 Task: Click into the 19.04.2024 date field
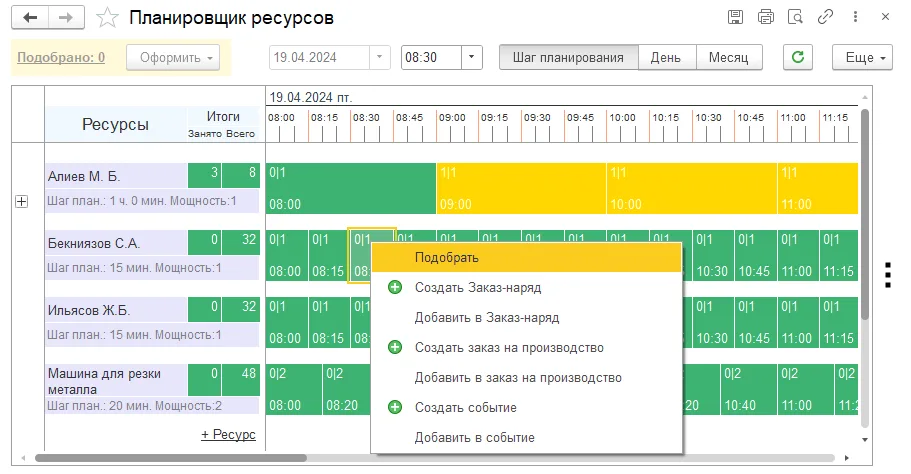[320, 57]
